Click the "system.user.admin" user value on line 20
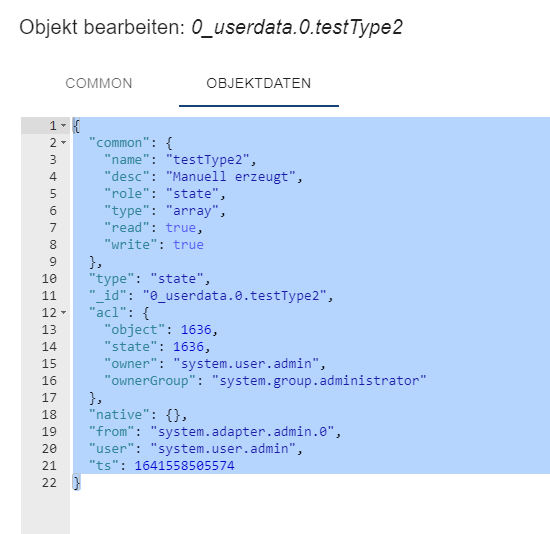Screen dimensions: 550x534 point(223,448)
